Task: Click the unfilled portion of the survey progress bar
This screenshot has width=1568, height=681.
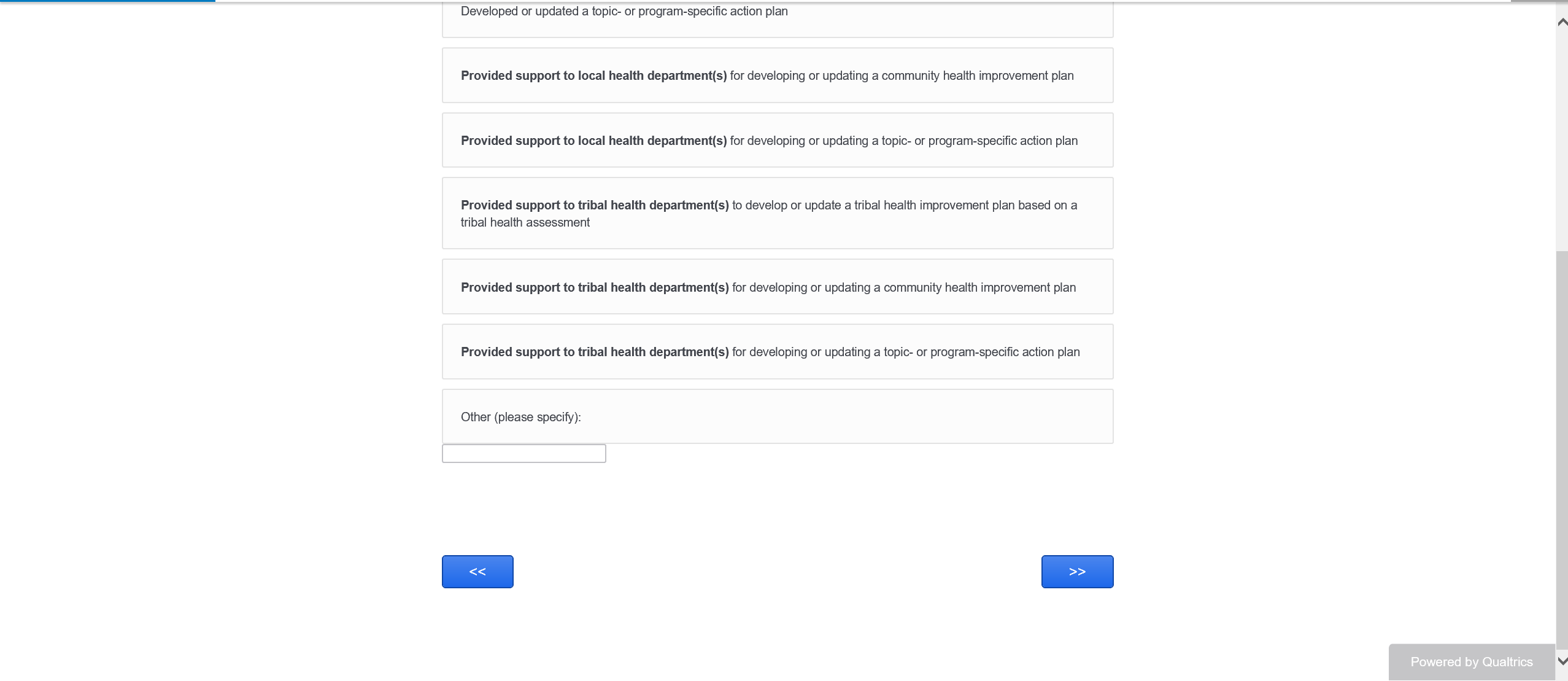Action: 859,1
